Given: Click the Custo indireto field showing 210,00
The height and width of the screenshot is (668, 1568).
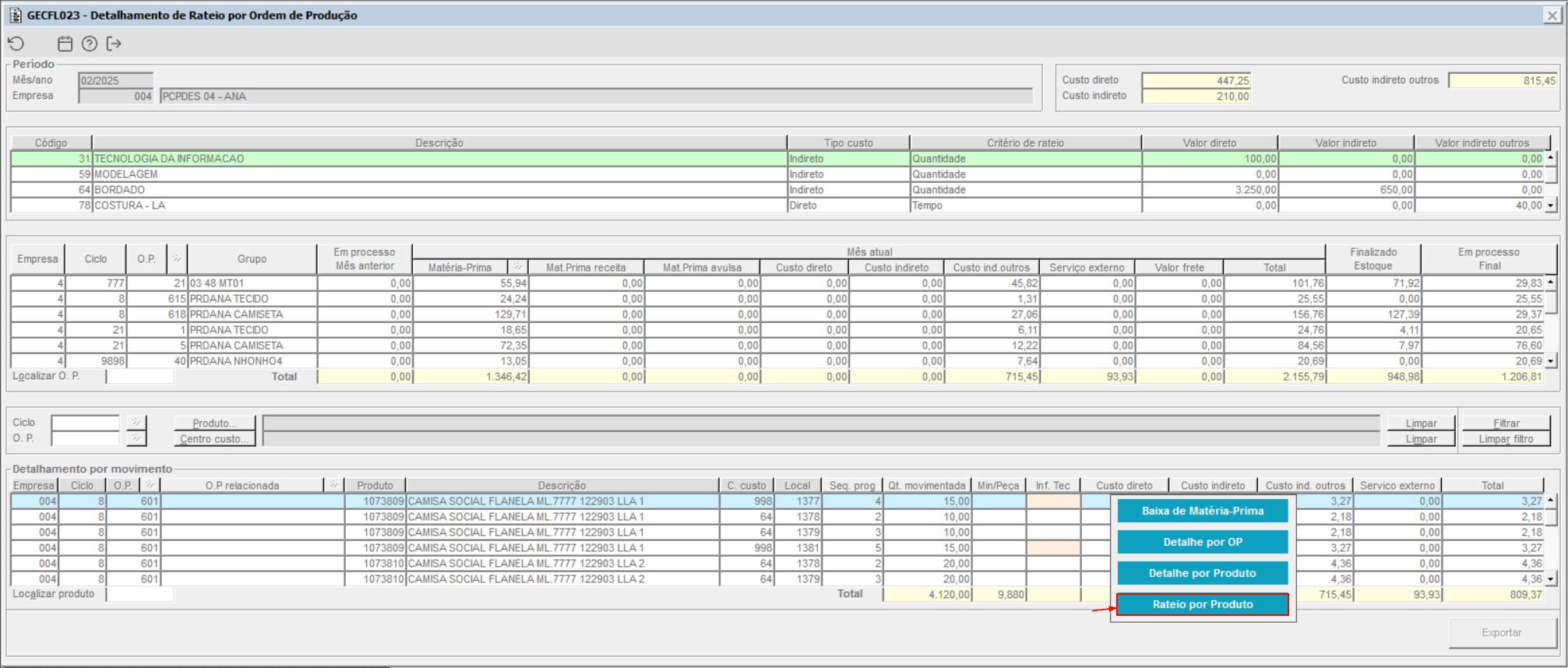Looking at the screenshot, I should (1196, 96).
